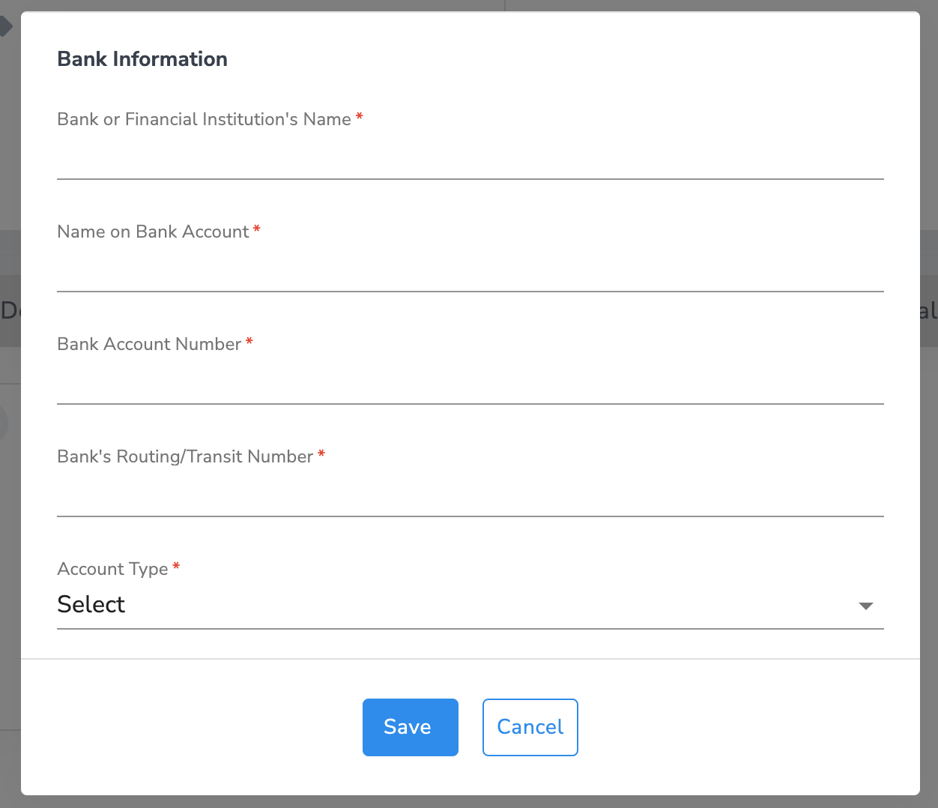Click the Bank Information heading
This screenshot has width=938, height=808.
point(142,59)
